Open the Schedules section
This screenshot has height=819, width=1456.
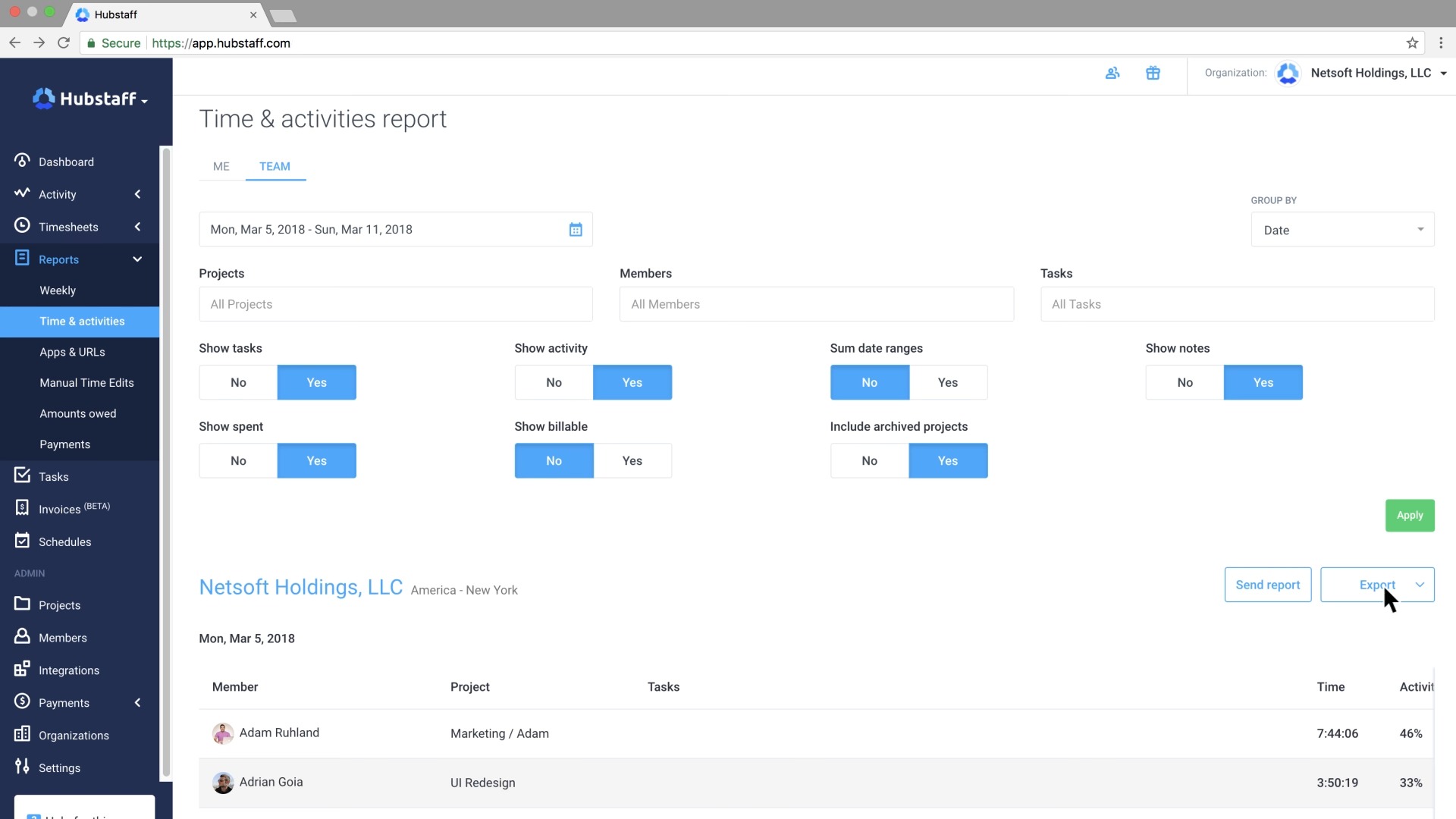coord(64,541)
